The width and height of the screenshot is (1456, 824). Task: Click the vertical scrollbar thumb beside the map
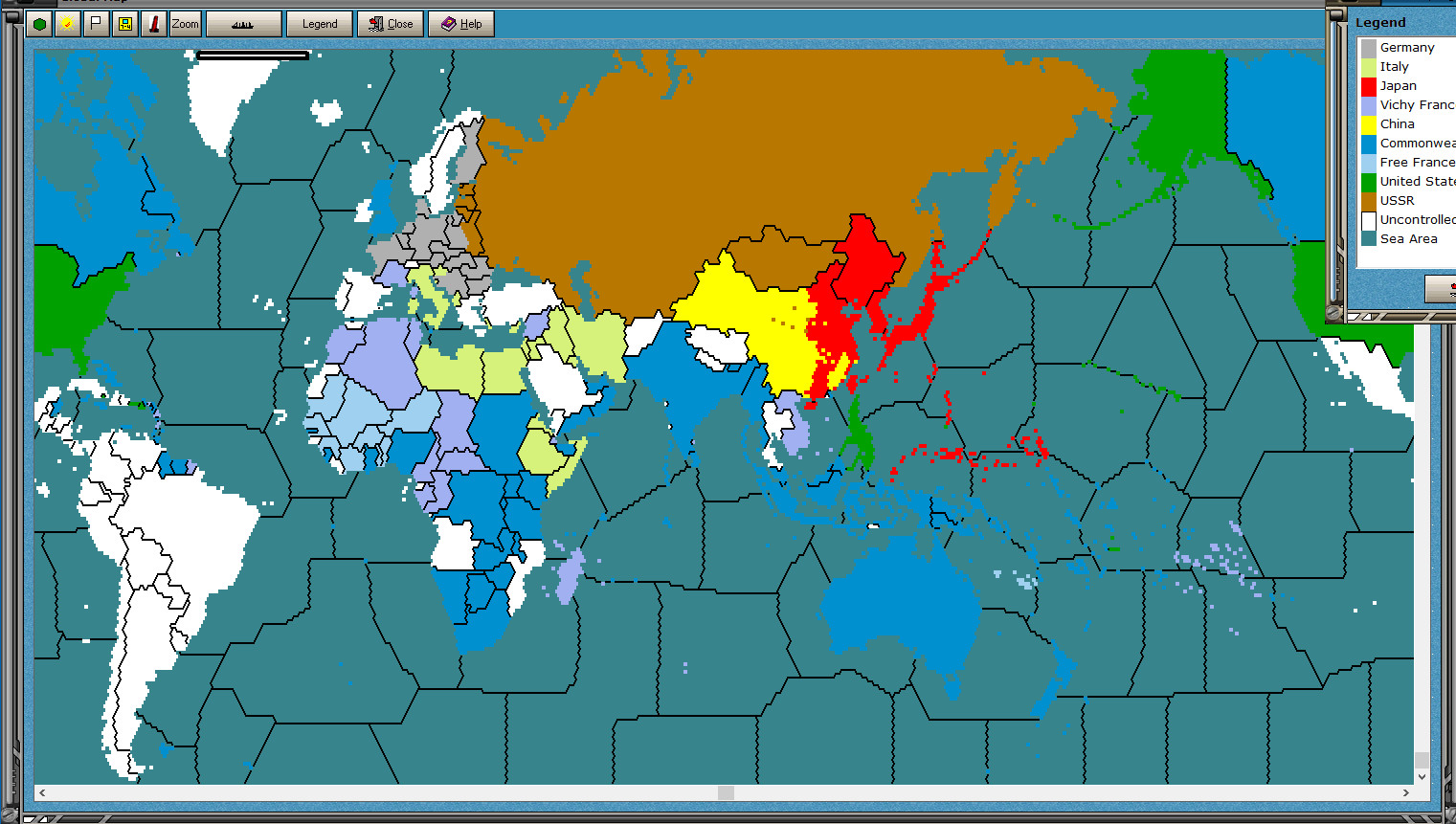click(x=1422, y=760)
